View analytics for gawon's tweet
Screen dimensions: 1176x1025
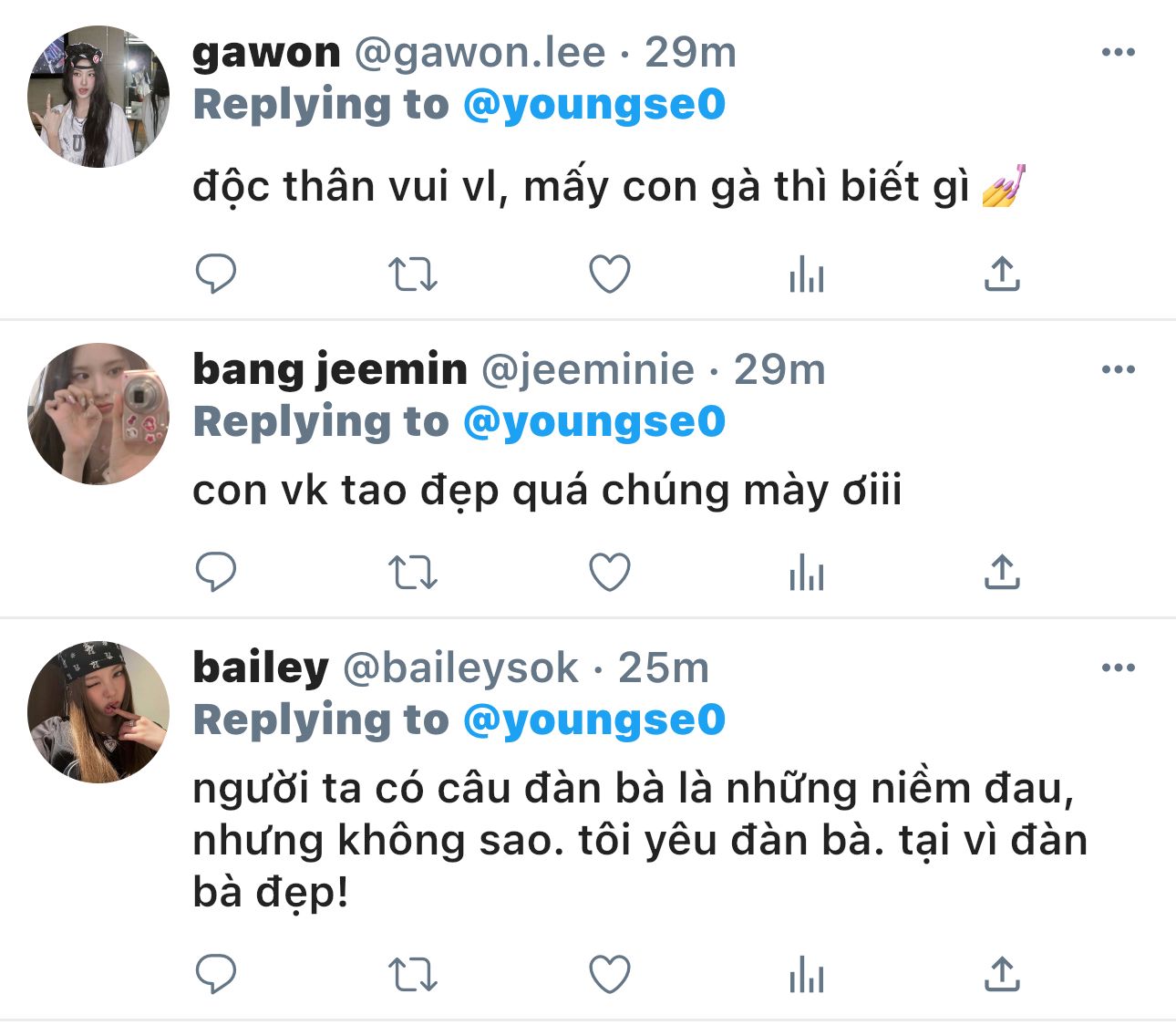pyautogui.click(x=807, y=274)
